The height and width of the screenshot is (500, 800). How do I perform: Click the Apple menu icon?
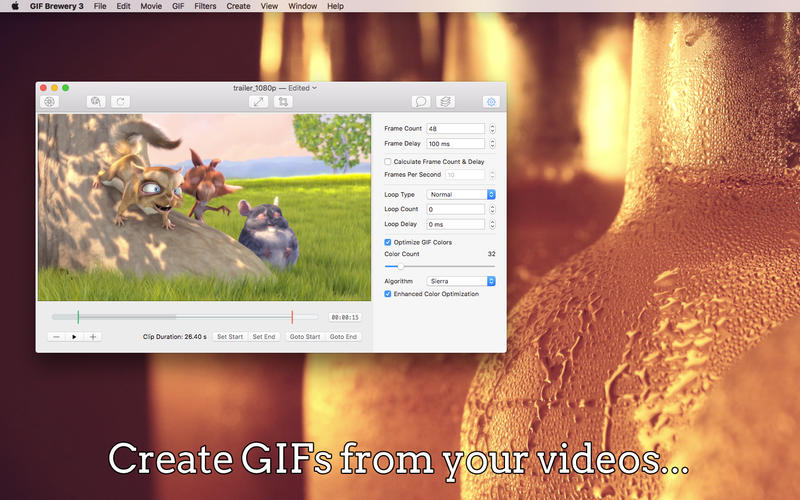[15, 6]
